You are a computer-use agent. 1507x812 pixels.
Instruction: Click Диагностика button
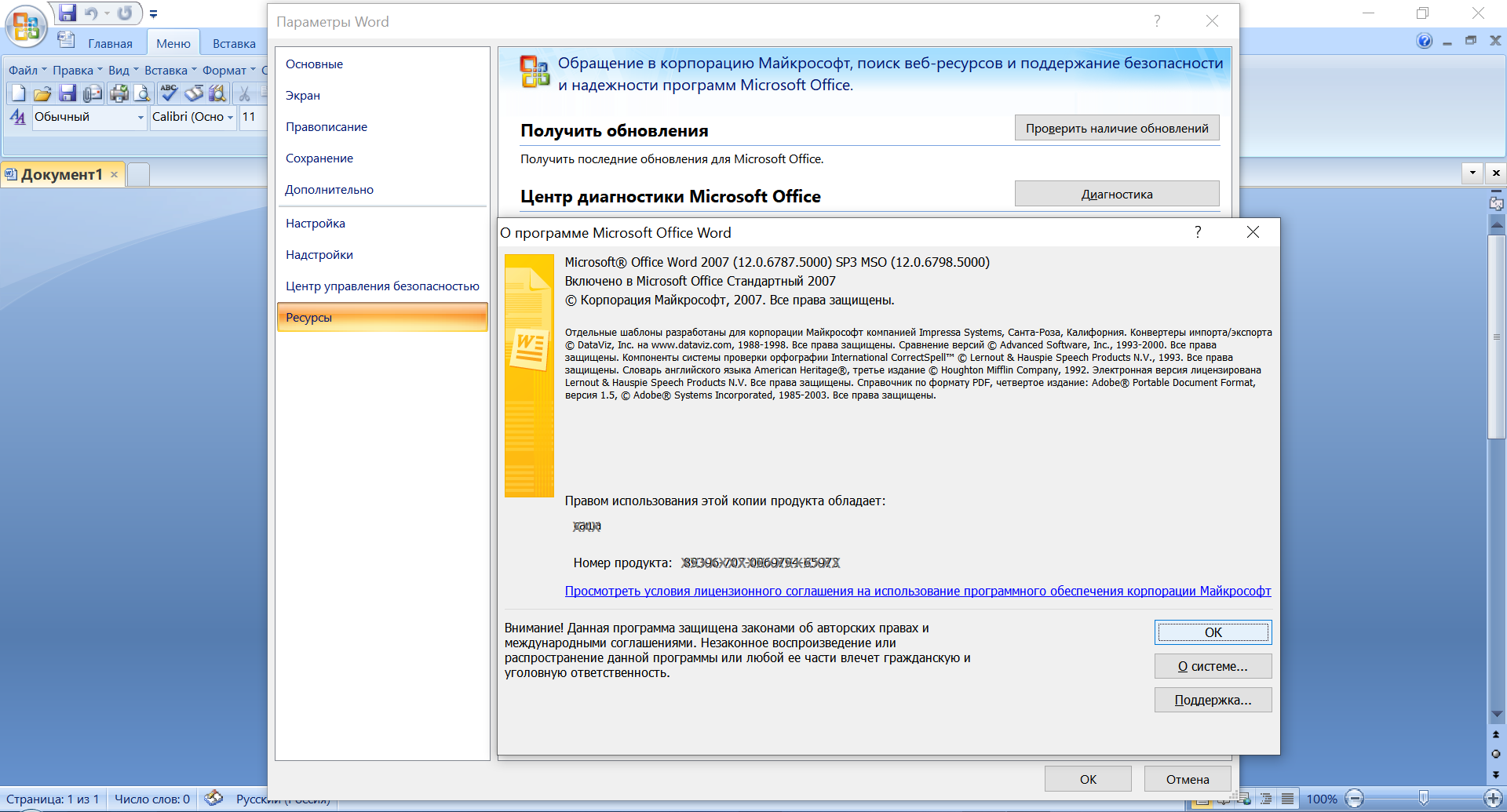click(x=1117, y=194)
